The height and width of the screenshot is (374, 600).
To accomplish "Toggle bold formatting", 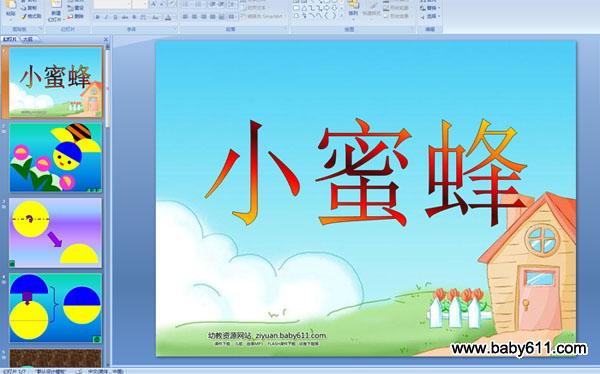I will coord(98,17).
